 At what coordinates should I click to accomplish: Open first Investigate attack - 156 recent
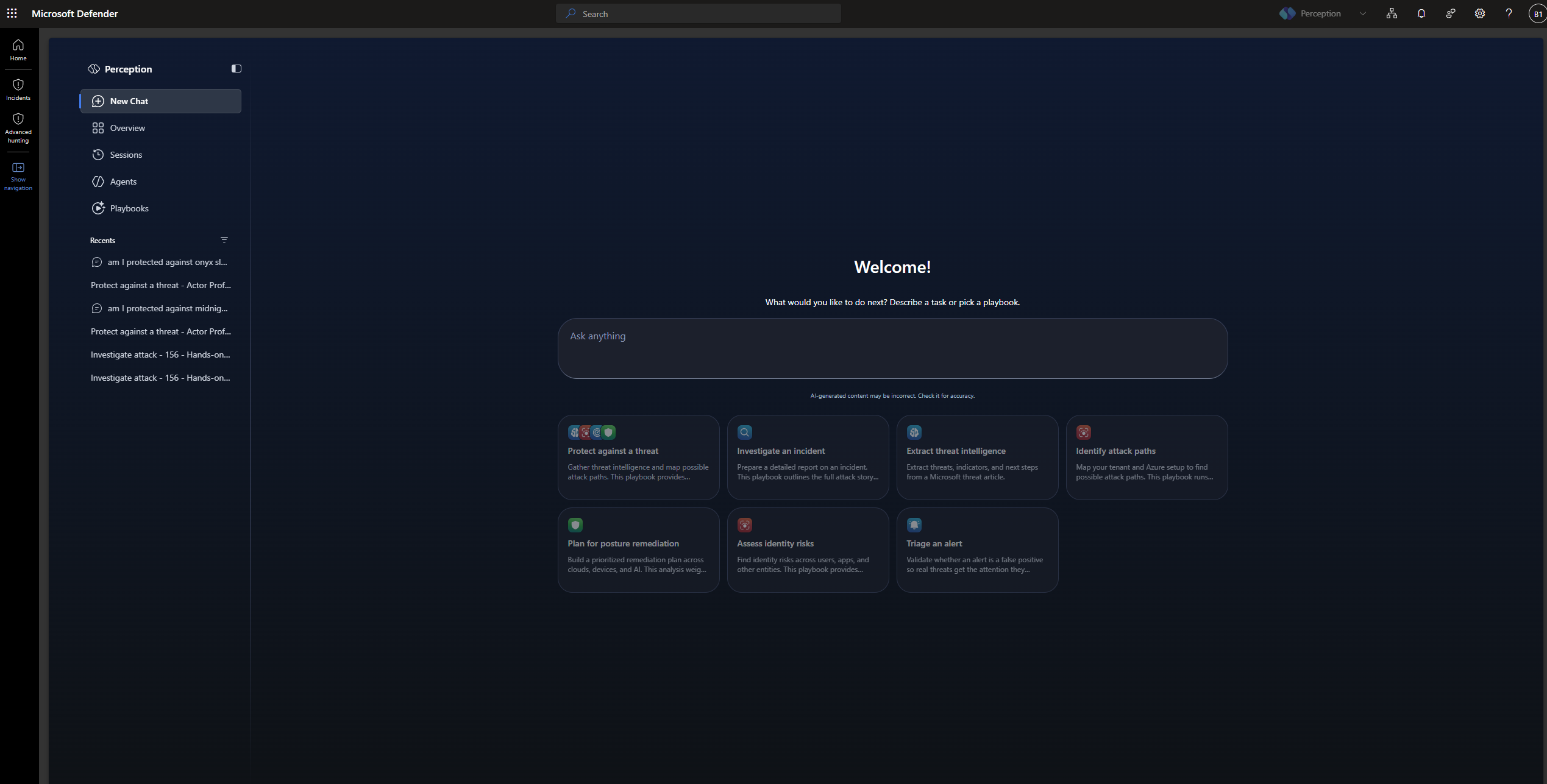tap(161, 355)
